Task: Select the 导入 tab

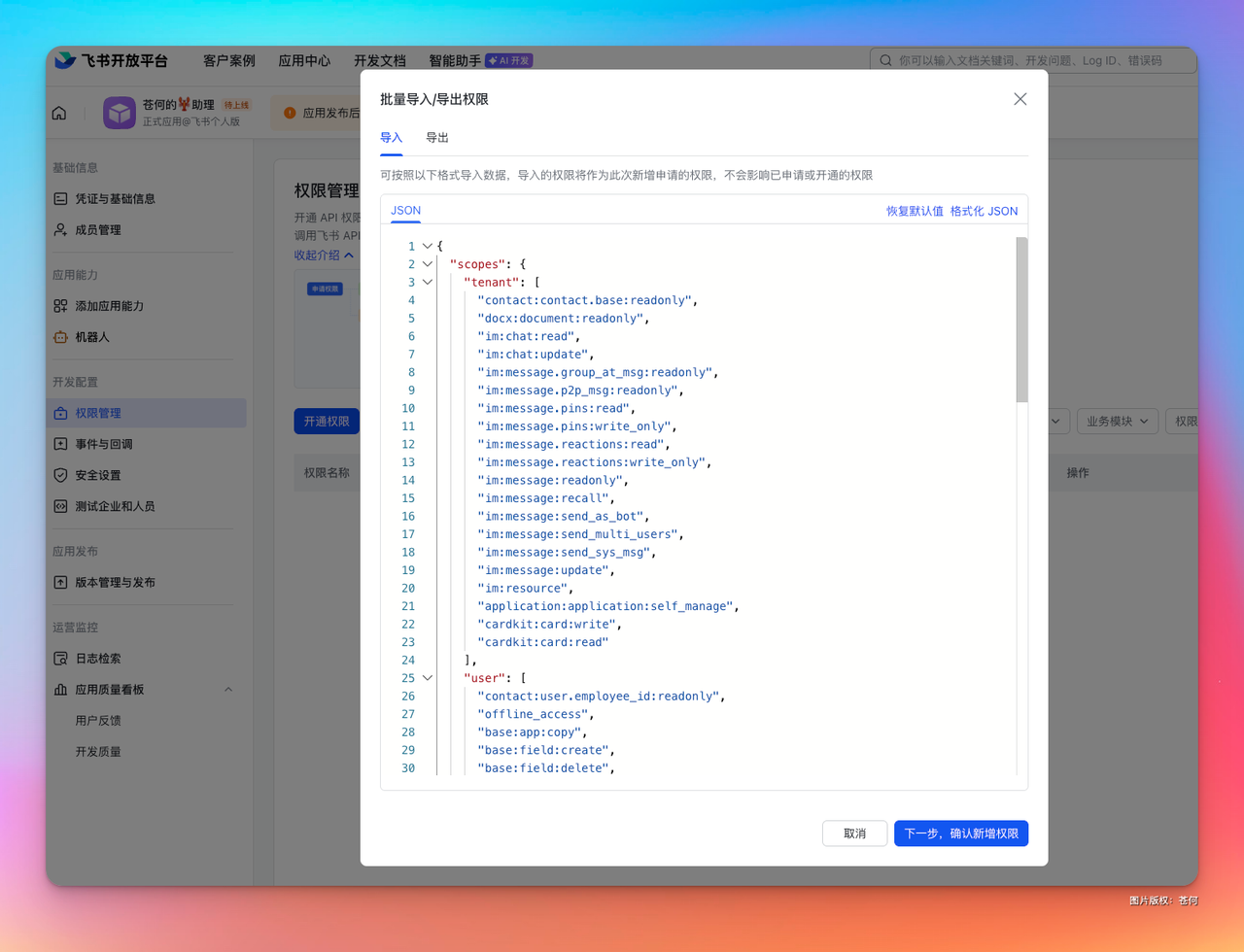Action: [391, 138]
